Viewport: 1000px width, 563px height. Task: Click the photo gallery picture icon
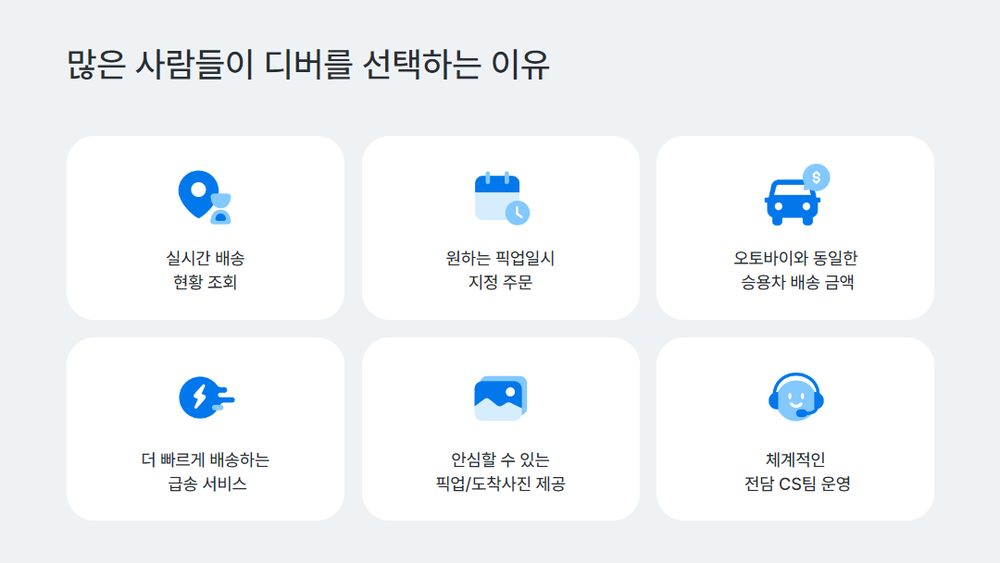click(500, 398)
